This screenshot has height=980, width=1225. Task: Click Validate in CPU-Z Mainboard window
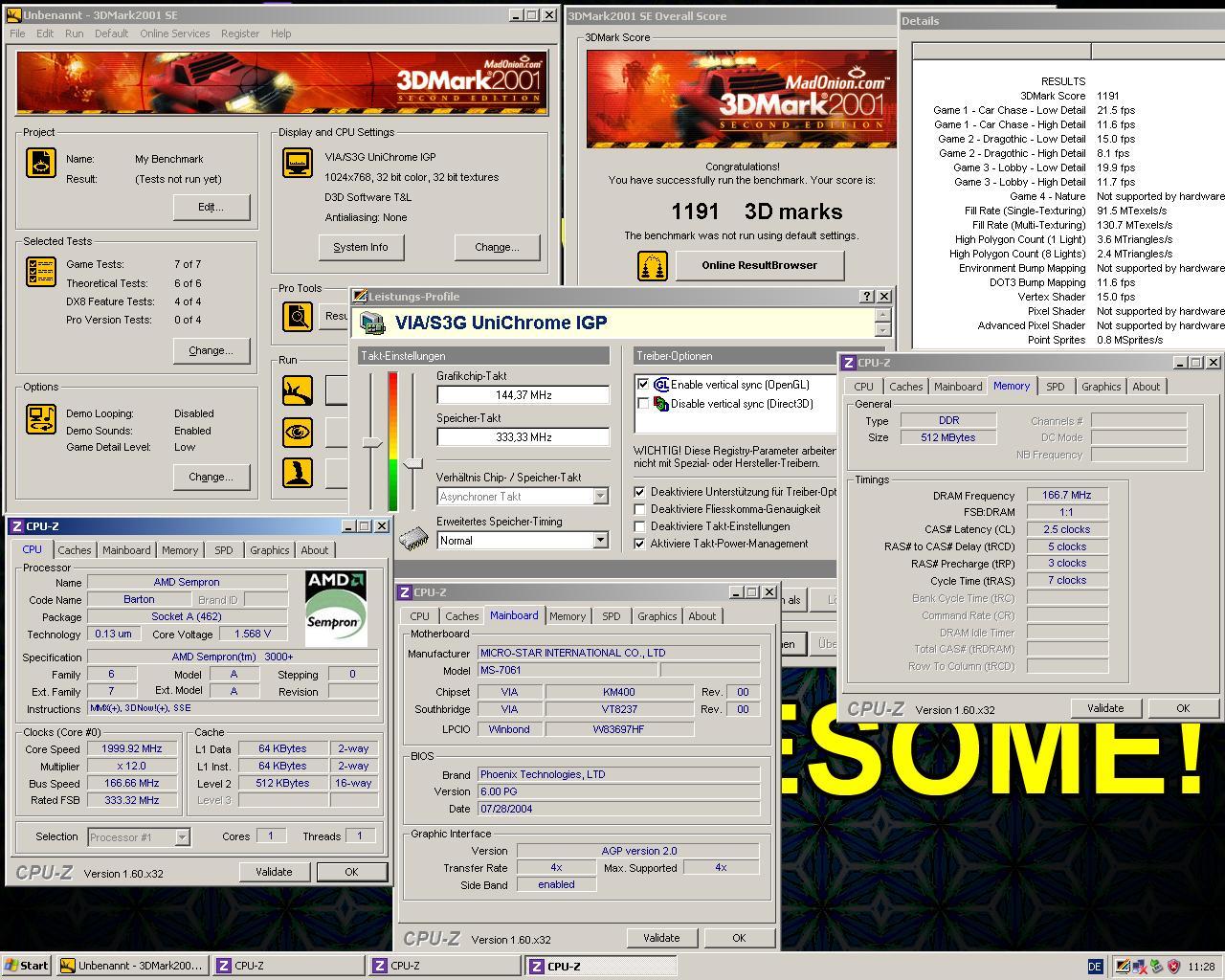point(661,938)
